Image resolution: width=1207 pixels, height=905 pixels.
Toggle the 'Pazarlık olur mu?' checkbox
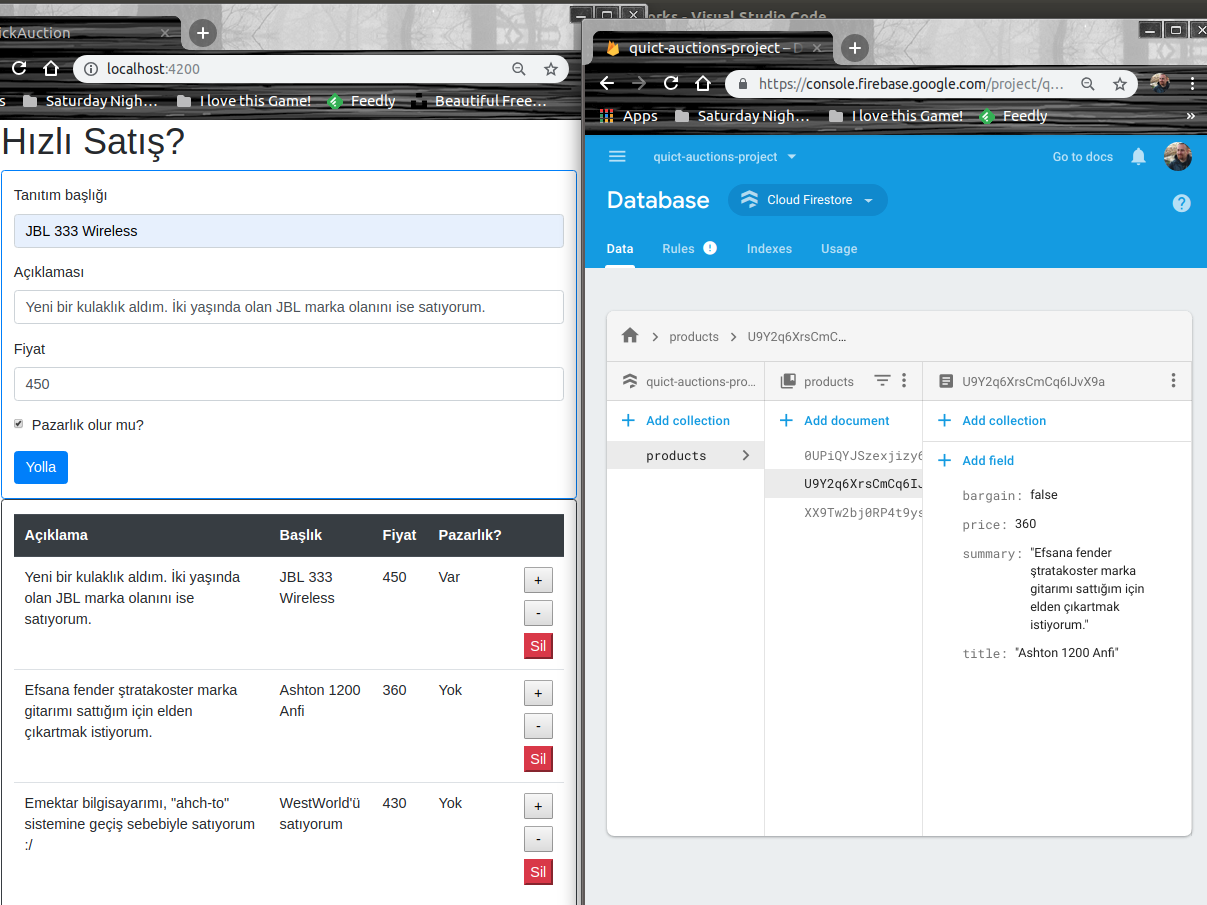pos(18,425)
